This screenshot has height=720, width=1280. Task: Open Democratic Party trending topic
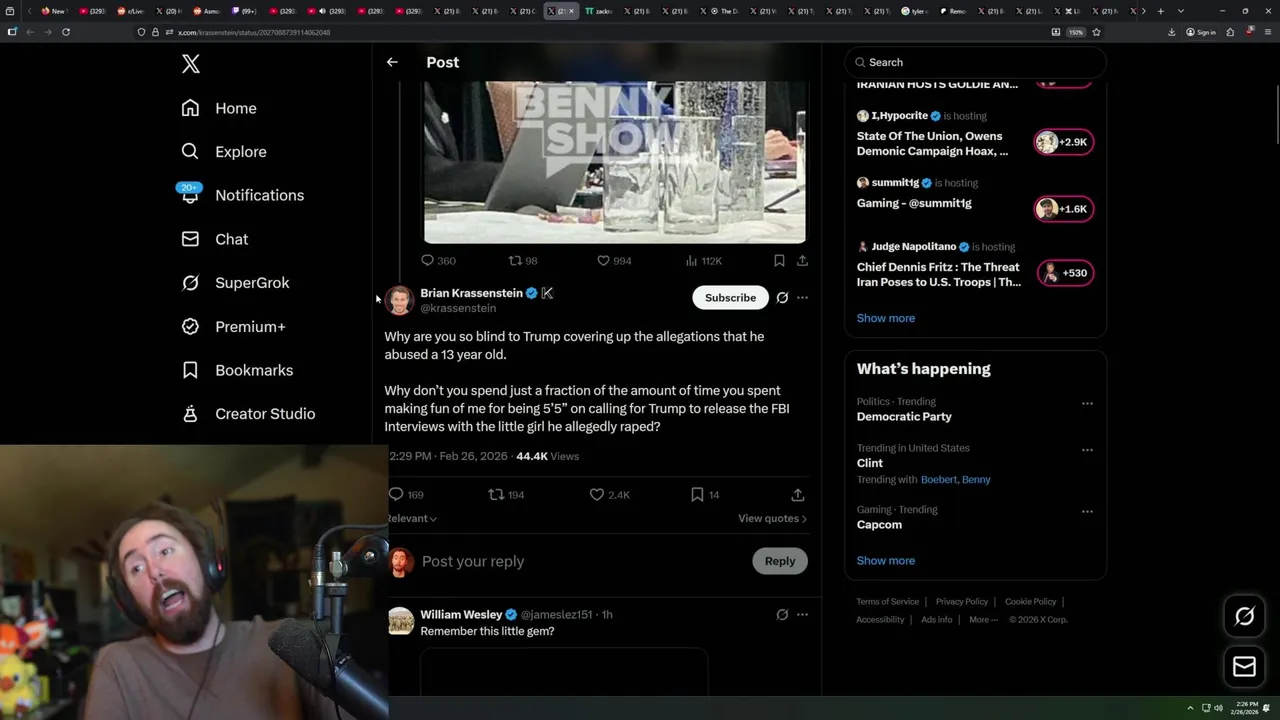pyautogui.click(x=904, y=416)
